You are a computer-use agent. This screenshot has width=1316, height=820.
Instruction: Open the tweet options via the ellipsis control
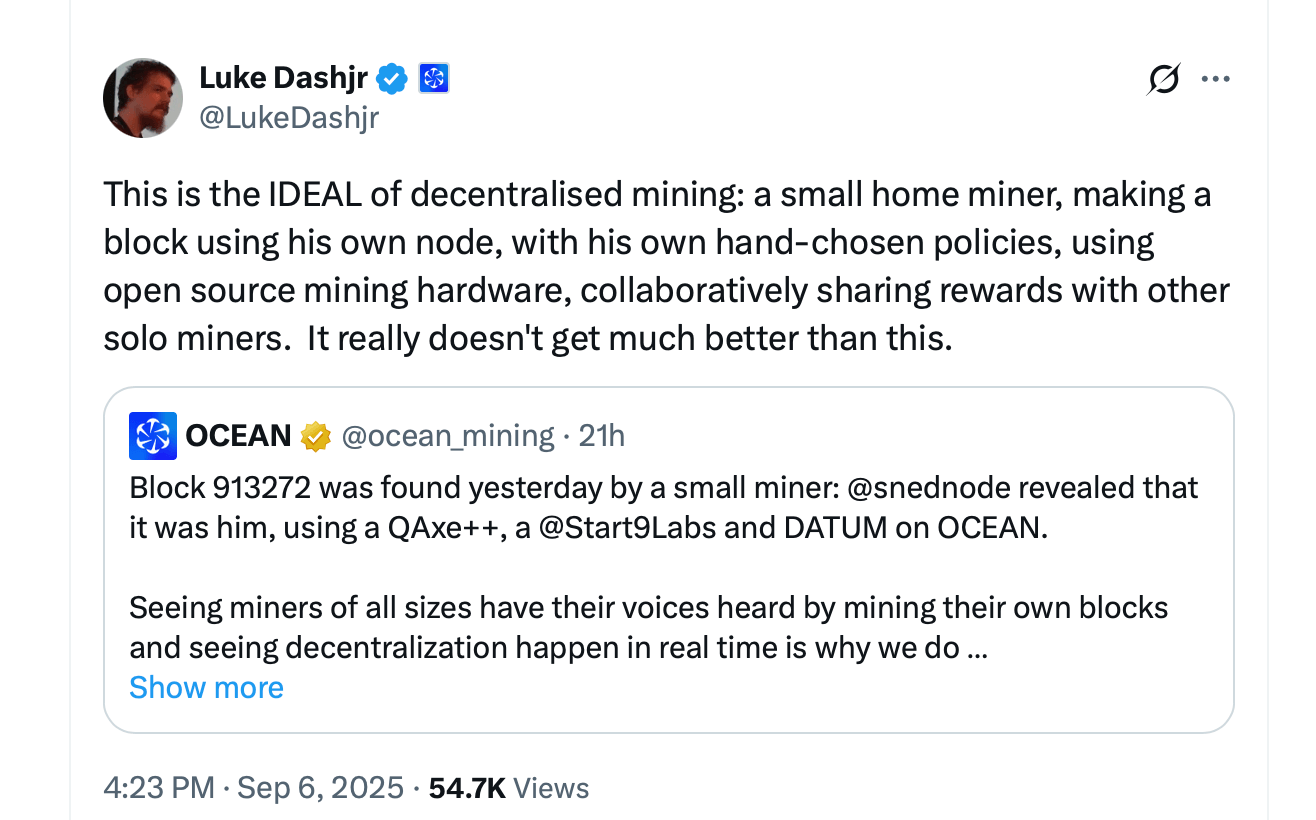1216,78
